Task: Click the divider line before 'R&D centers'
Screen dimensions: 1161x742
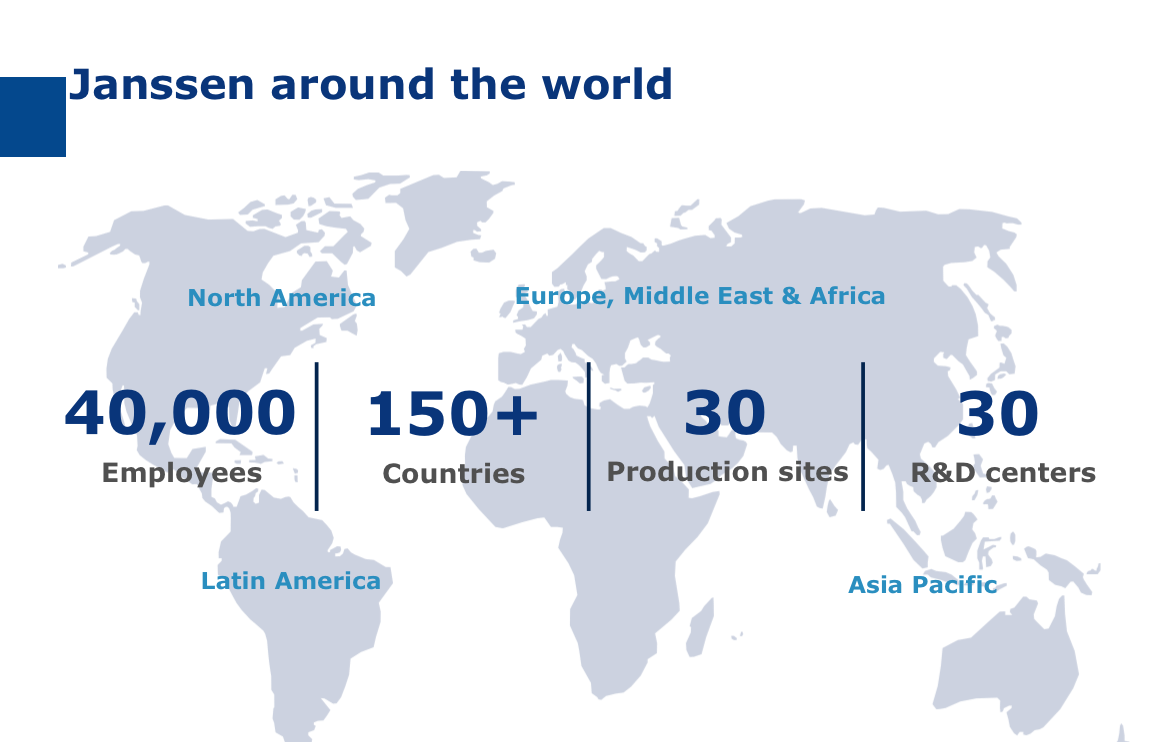Action: coord(861,435)
